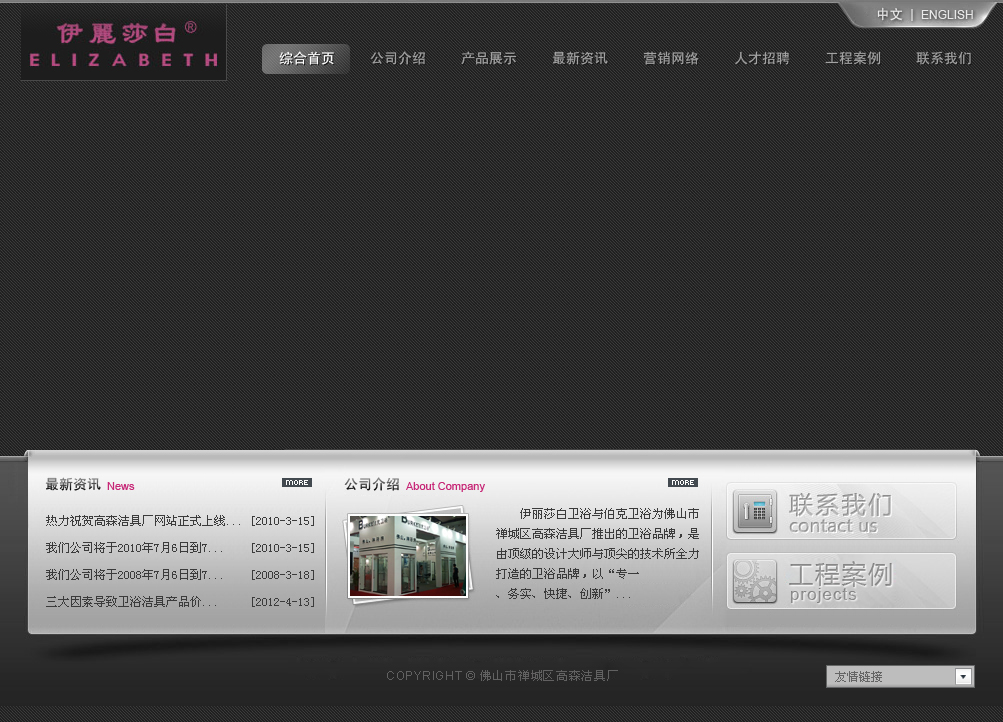Viewport: 1003px width, 722px height.
Task: Open news article 热力祝贺高森洁具厂网站正式上线
Action: coord(143,521)
